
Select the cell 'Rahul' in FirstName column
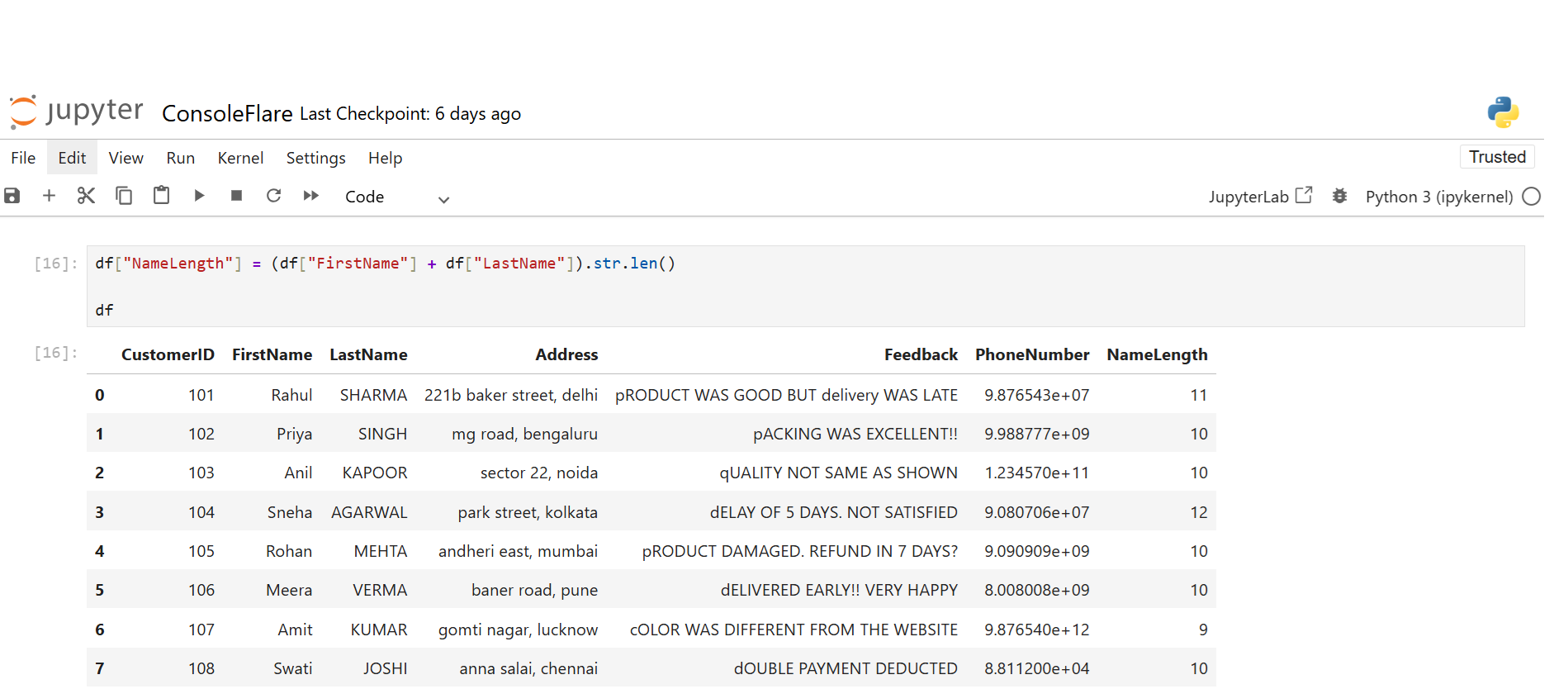point(291,395)
